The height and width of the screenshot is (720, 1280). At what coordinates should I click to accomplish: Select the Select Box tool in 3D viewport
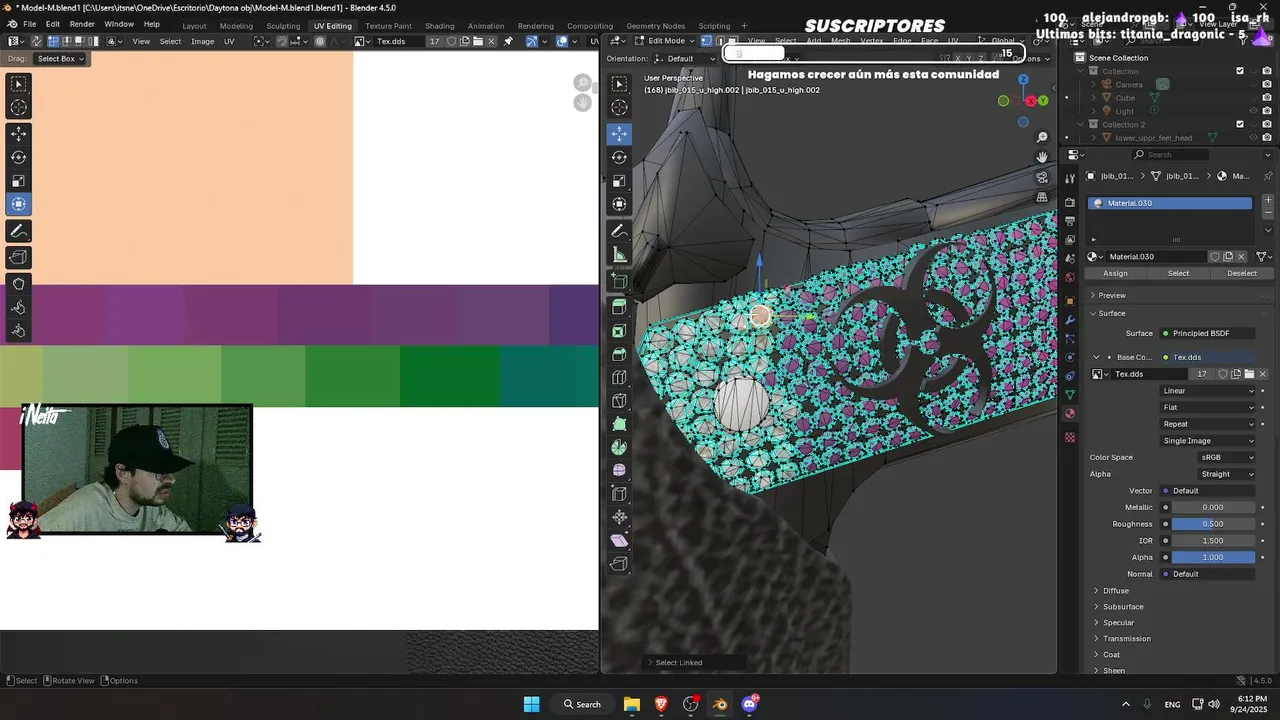(x=619, y=84)
